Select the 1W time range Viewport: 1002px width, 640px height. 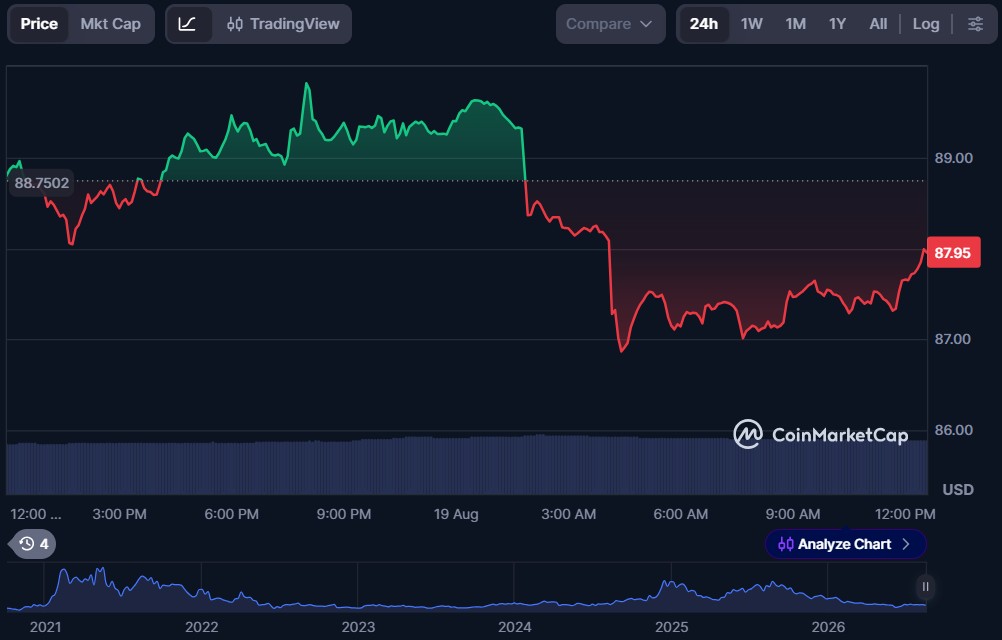pyautogui.click(x=752, y=24)
